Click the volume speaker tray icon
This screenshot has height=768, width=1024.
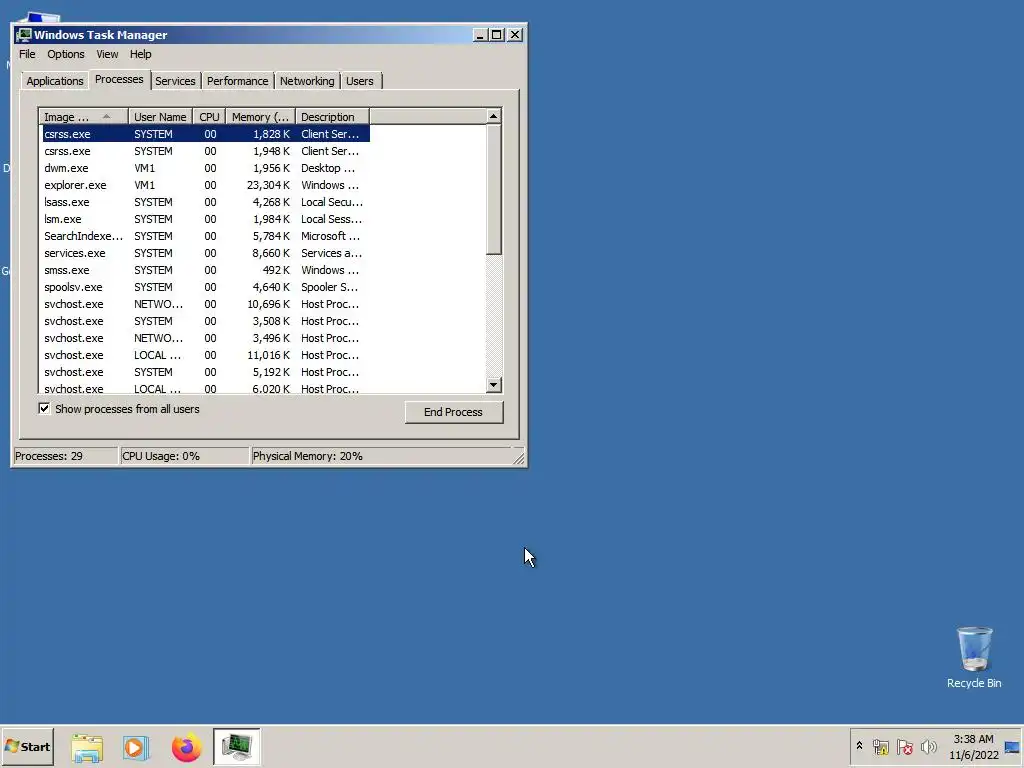pyautogui.click(x=928, y=746)
